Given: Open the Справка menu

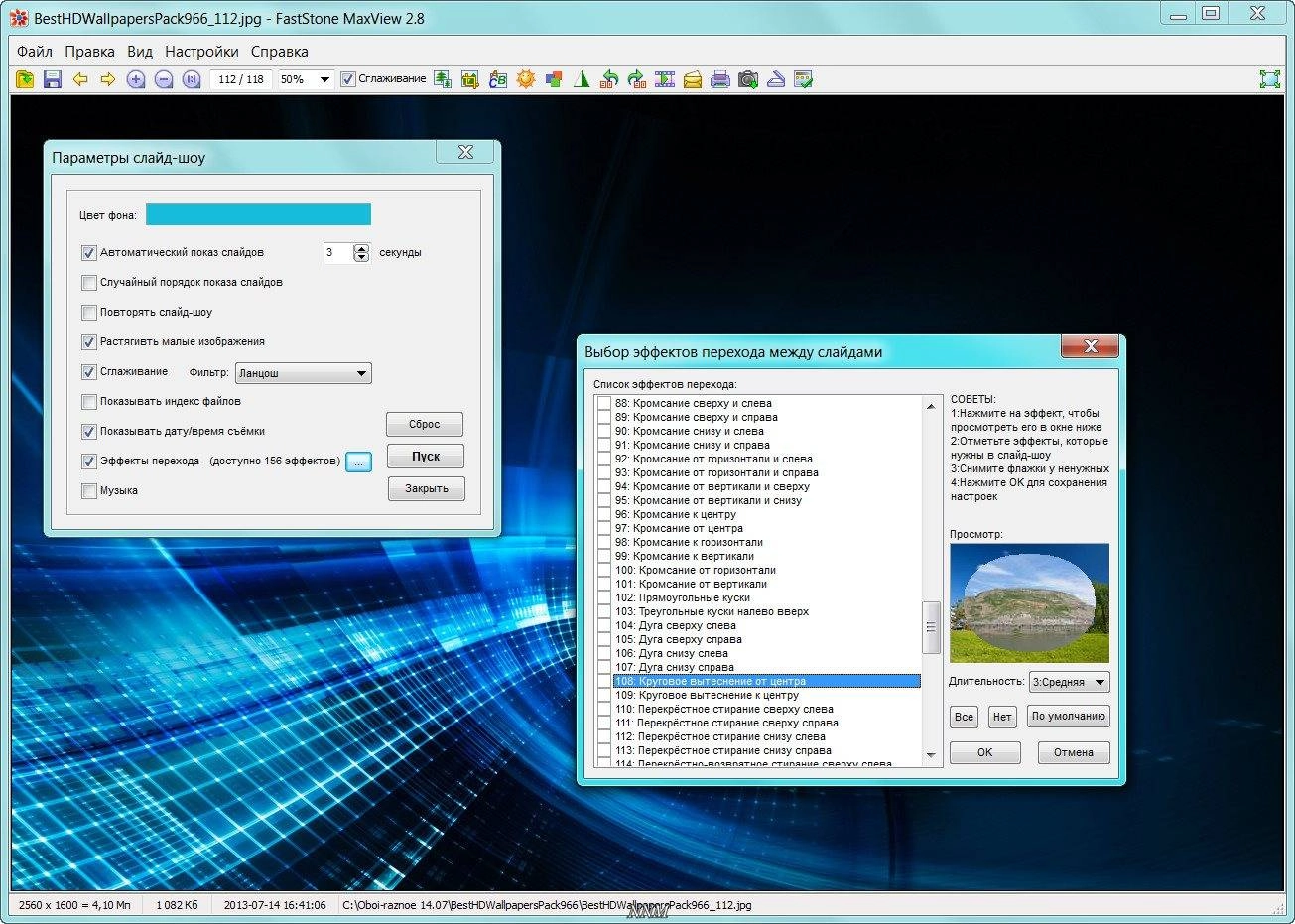Looking at the screenshot, I should [x=279, y=52].
